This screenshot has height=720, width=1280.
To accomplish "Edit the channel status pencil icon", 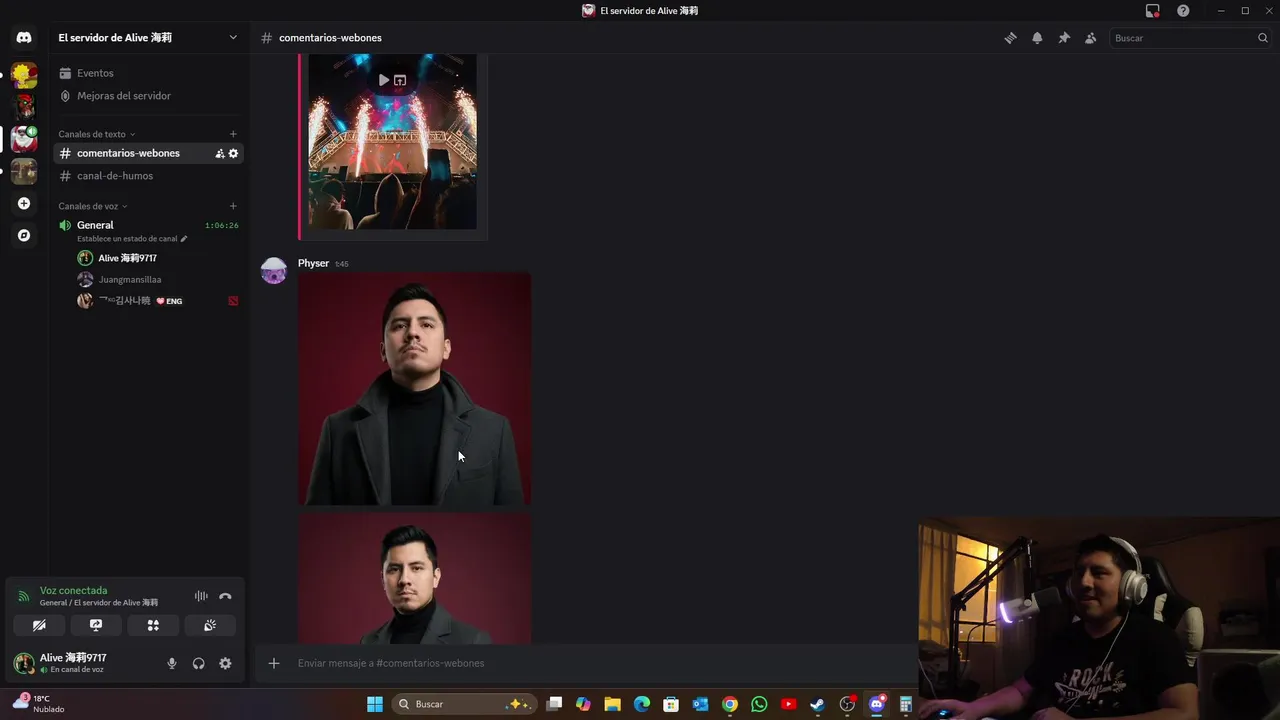I will 183,239.
